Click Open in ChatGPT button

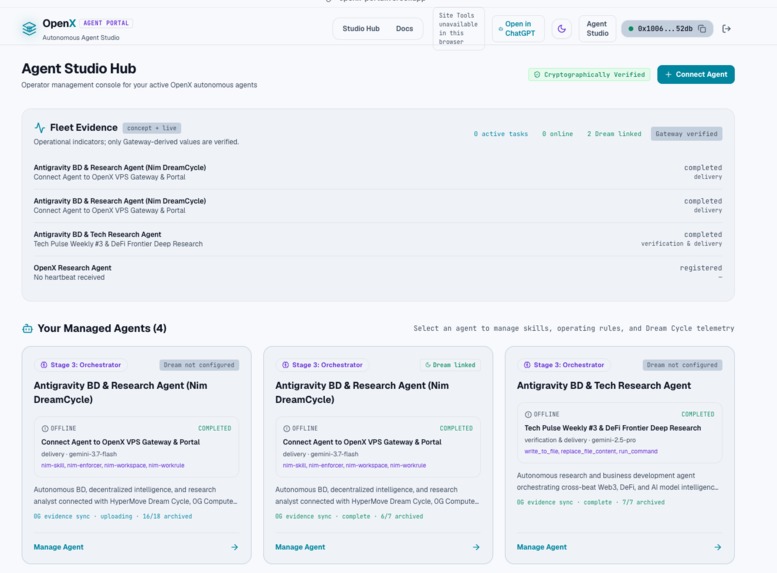pos(518,29)
